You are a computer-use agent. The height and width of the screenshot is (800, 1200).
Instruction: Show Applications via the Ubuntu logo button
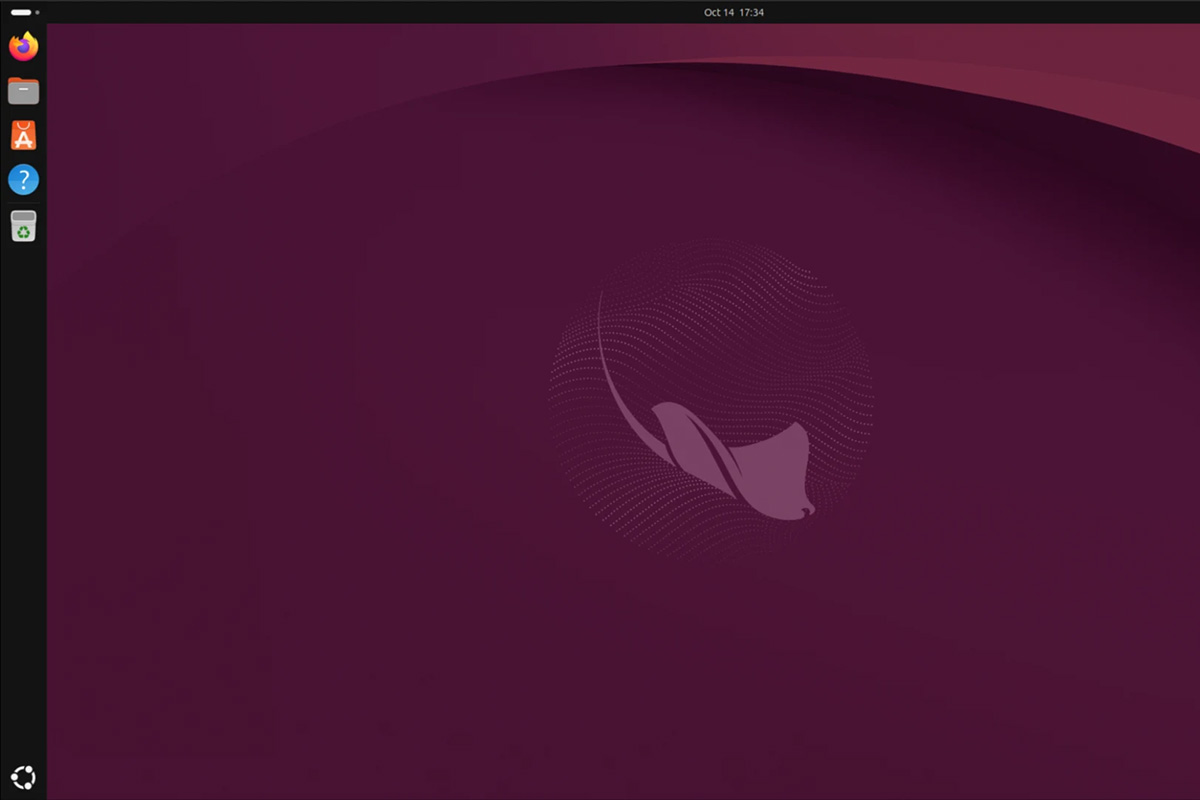(23, 776)
